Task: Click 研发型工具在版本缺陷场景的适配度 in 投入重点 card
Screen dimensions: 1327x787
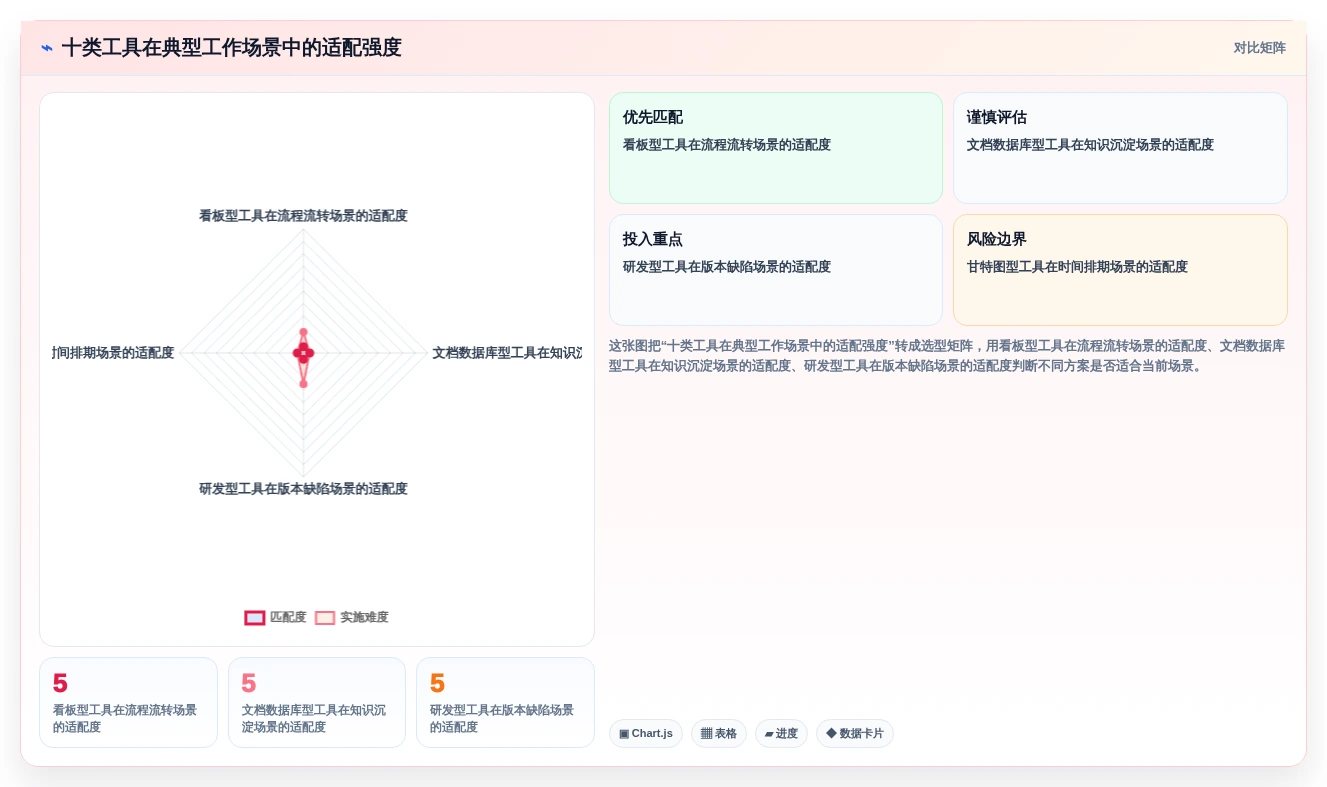Action: (727, 267)
